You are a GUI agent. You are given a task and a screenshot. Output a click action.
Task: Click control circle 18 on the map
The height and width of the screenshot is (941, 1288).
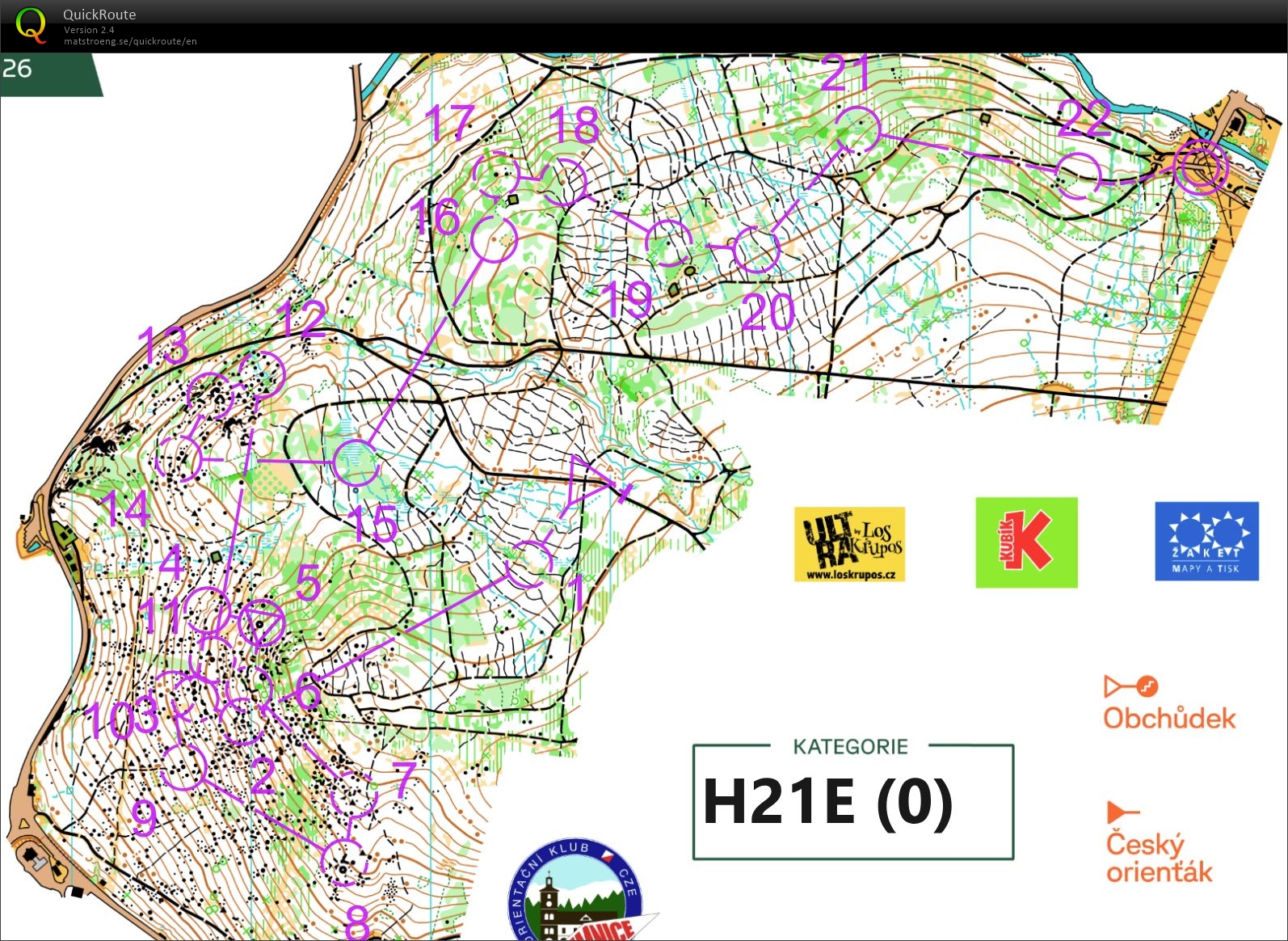(563, 183)
